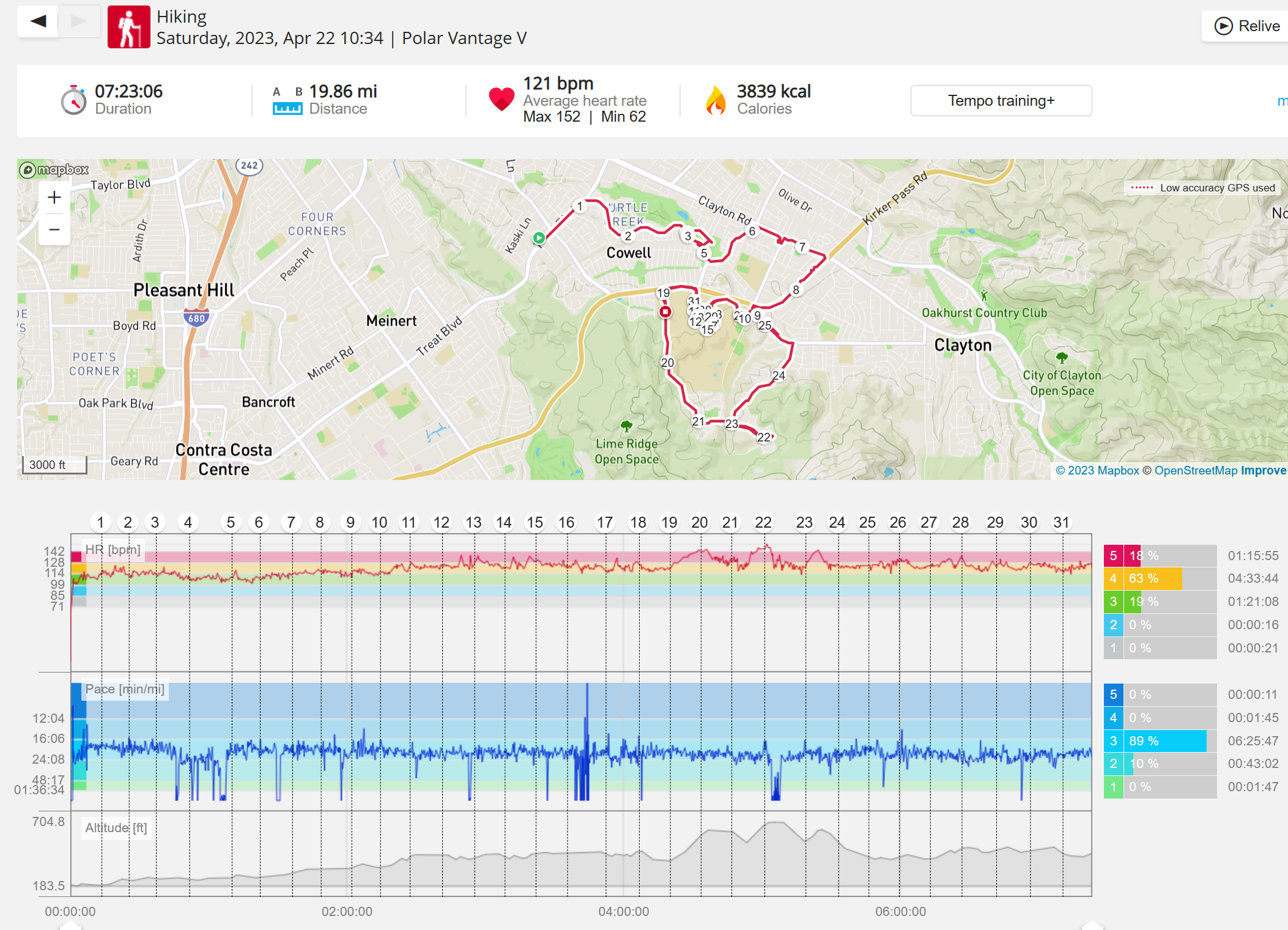Click the HR [bpm] graph label
Screen dimensions: 1288x930
click(113, 550)
